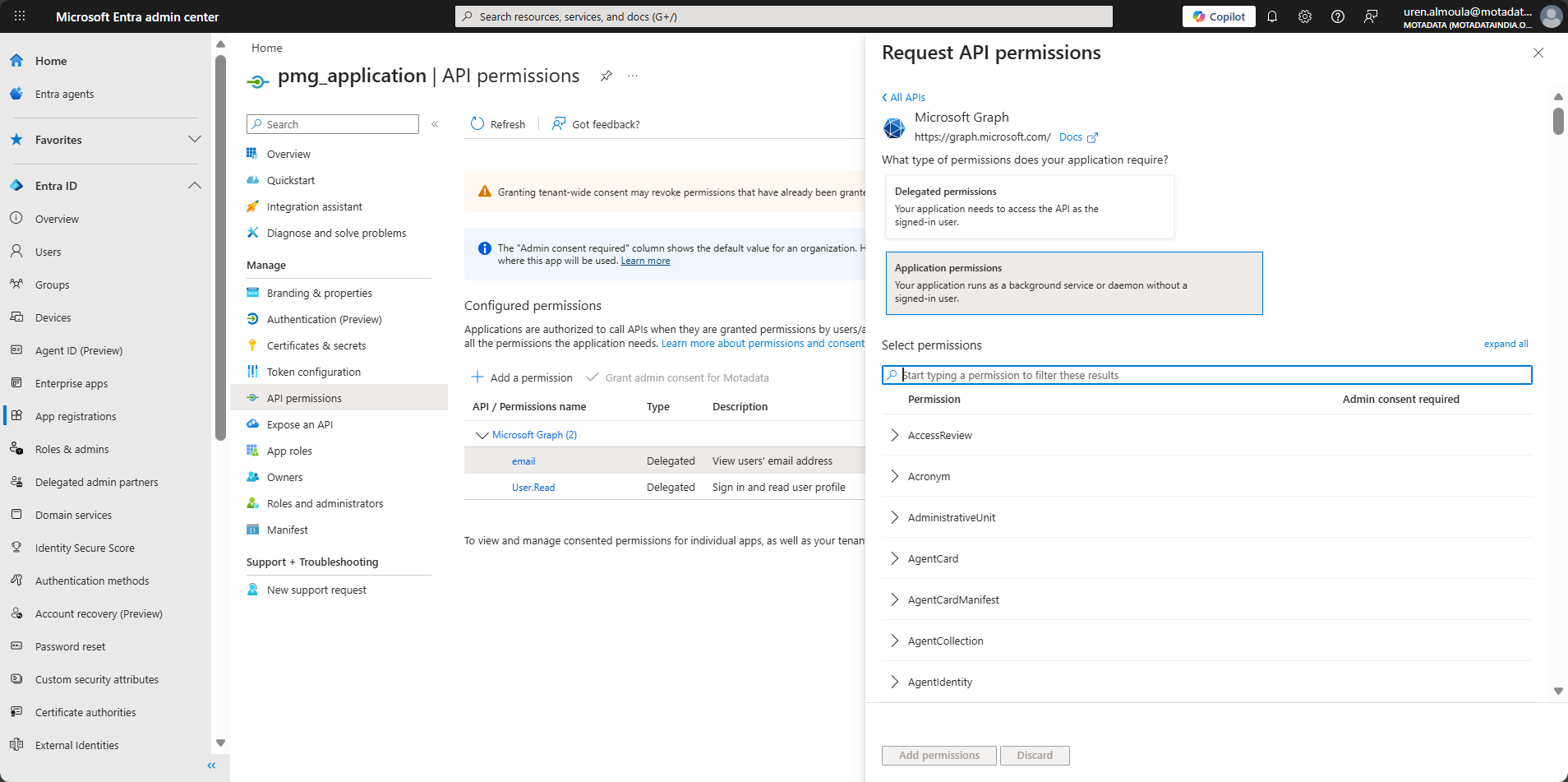Click the help question mark icon
Viewport: 1568px width, 782px height.
[x=1338, y=16]
